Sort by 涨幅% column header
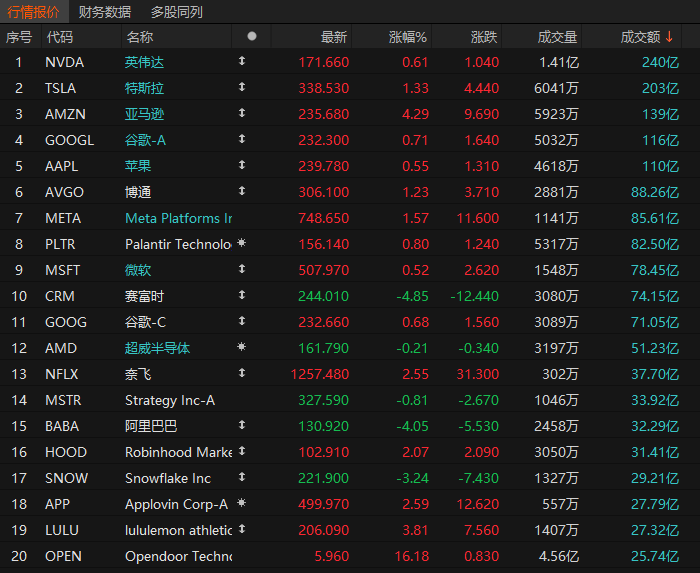This screenshot has height=573, width=700. pos(408,37)
